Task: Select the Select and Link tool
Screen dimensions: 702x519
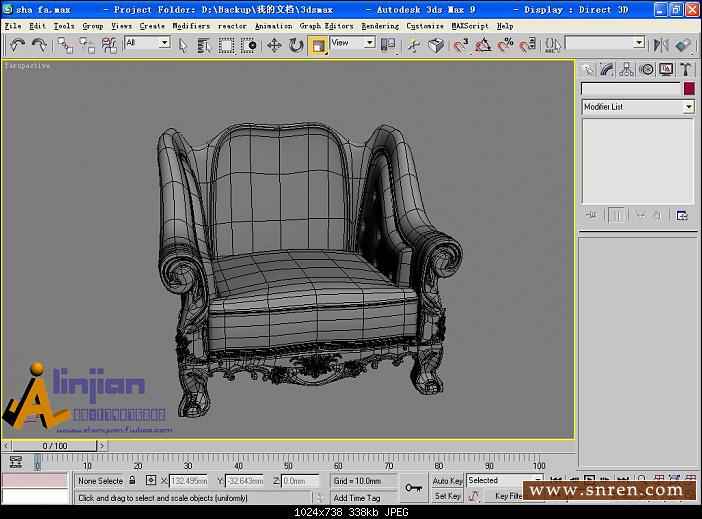Action: (x=65, y=45)
